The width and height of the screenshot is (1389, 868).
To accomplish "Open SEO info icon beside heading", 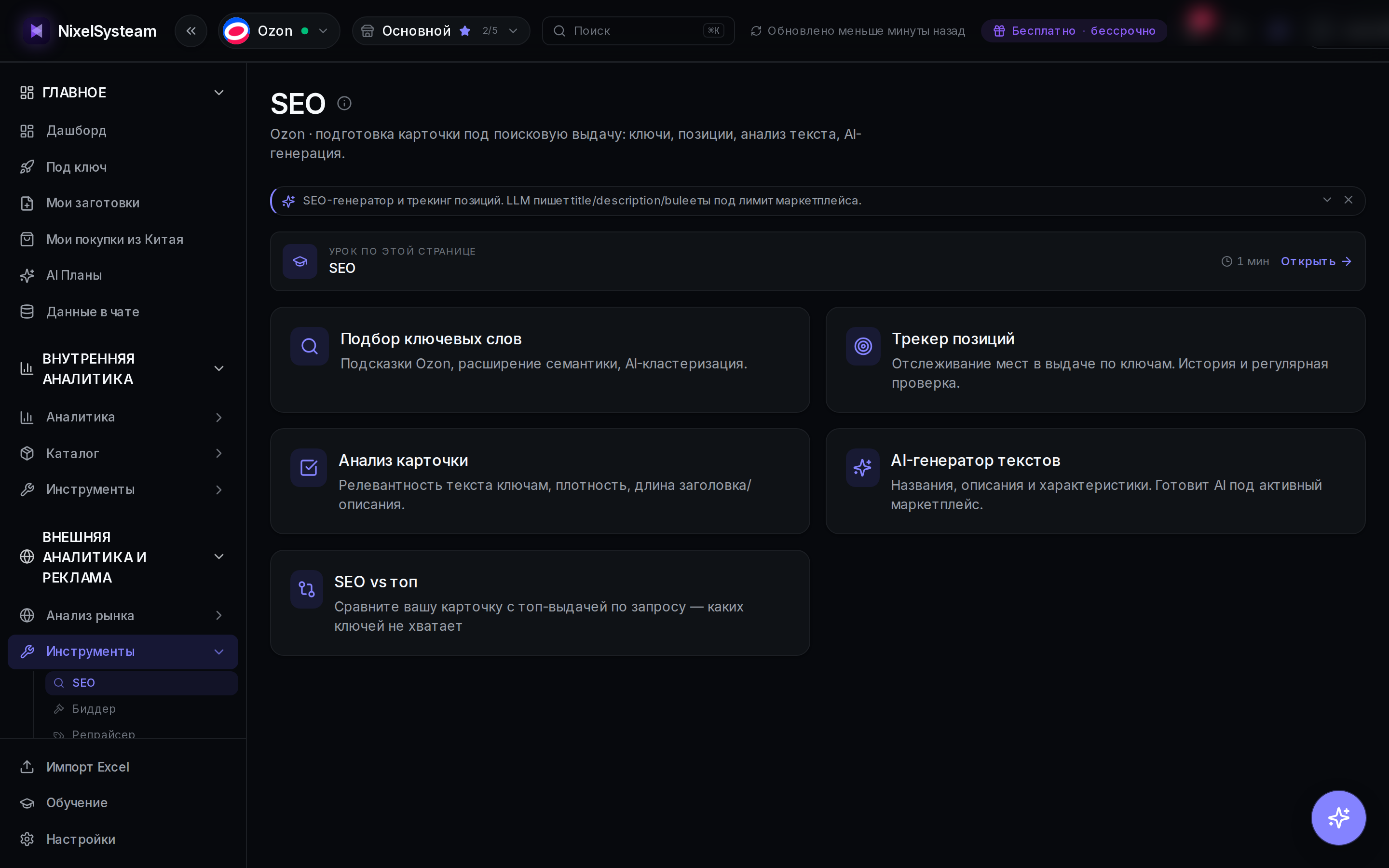I will pos(344,103).
